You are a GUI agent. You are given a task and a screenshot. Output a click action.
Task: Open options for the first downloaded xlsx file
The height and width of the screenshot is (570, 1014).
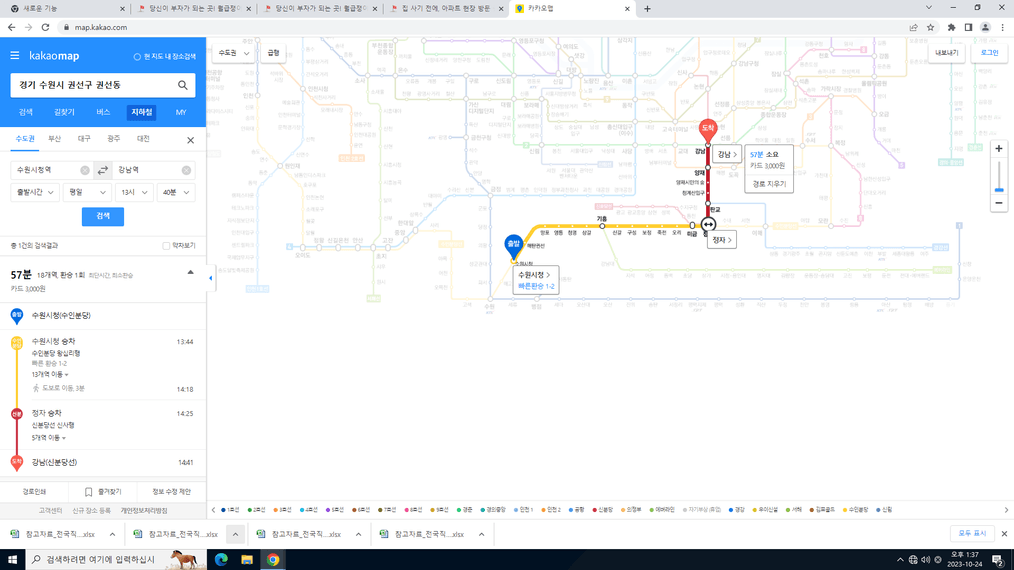(x=113, y=534)
